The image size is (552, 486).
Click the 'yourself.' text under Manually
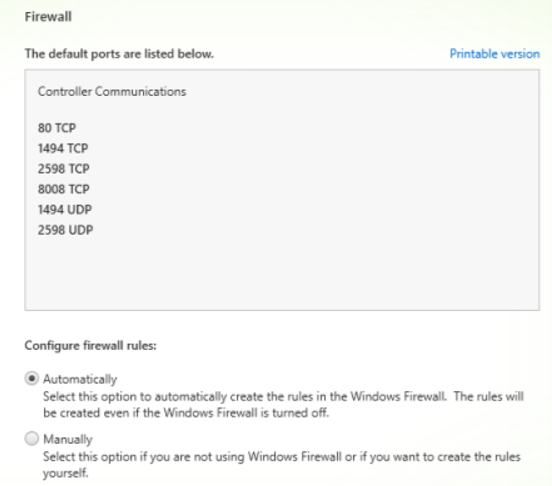tap(65, 473)
